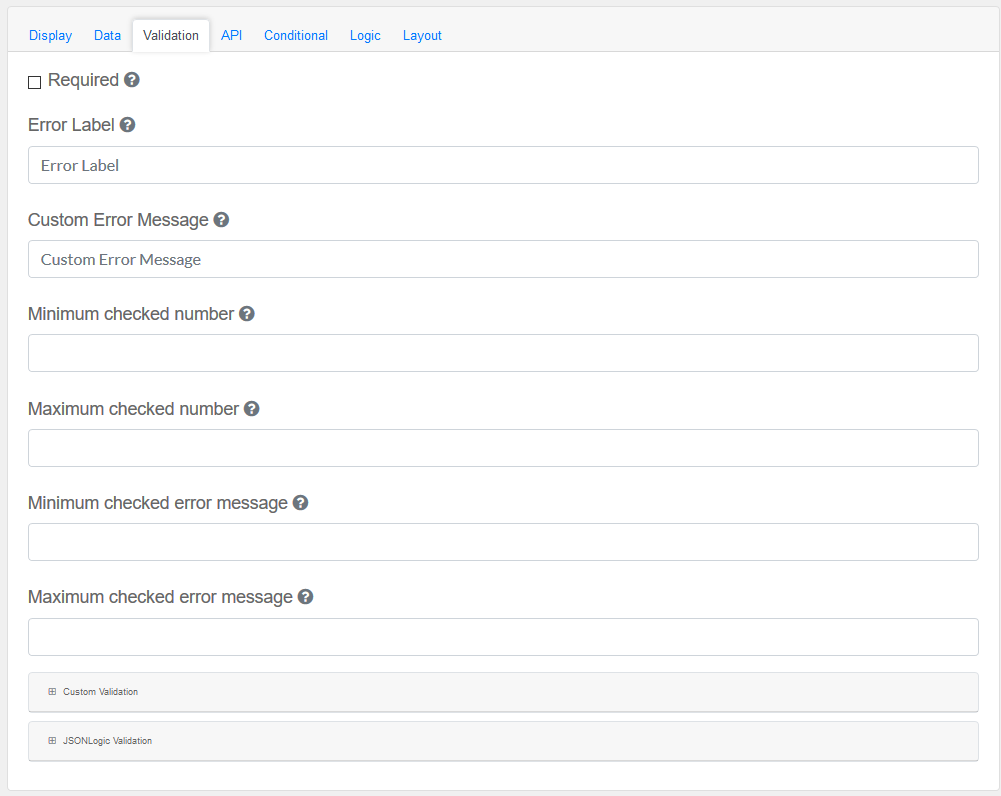Screen dimensions: 1001x796
Task: Expand the Custom Validation panel
Action: 100,692
